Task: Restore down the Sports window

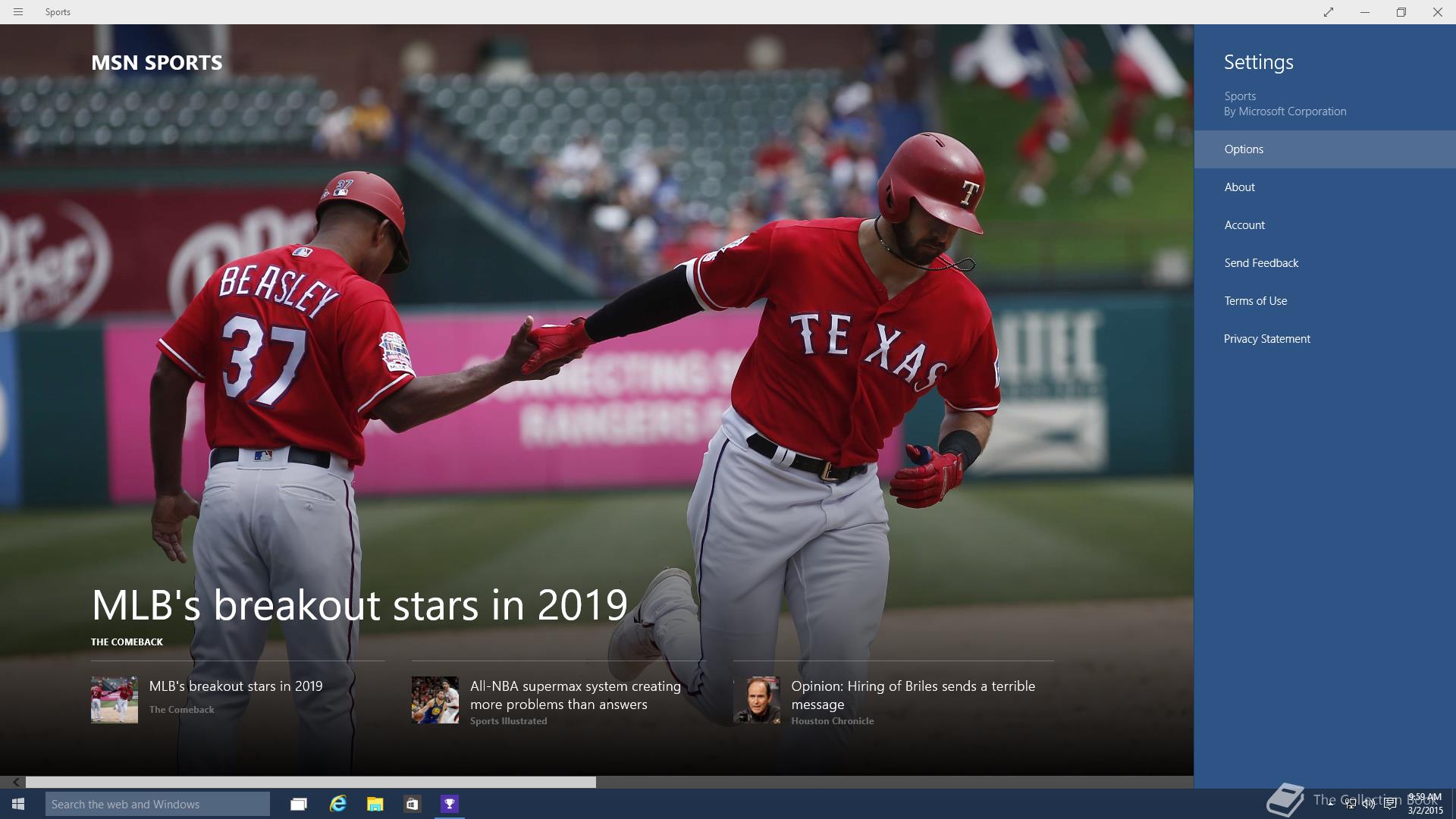Action: click(x=1401, y=12)
